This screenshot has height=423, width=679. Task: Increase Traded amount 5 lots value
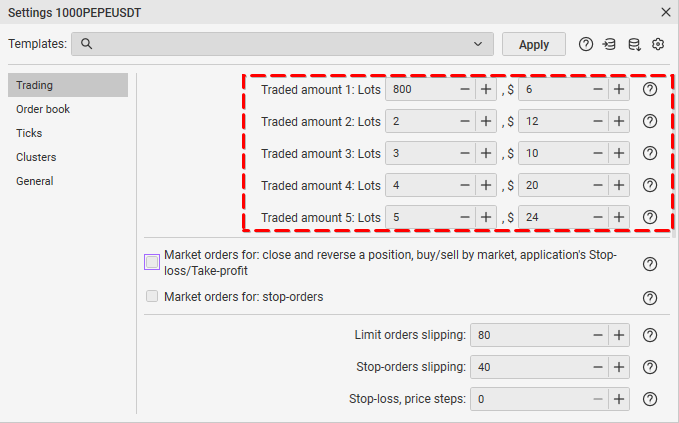coord(486,217)
